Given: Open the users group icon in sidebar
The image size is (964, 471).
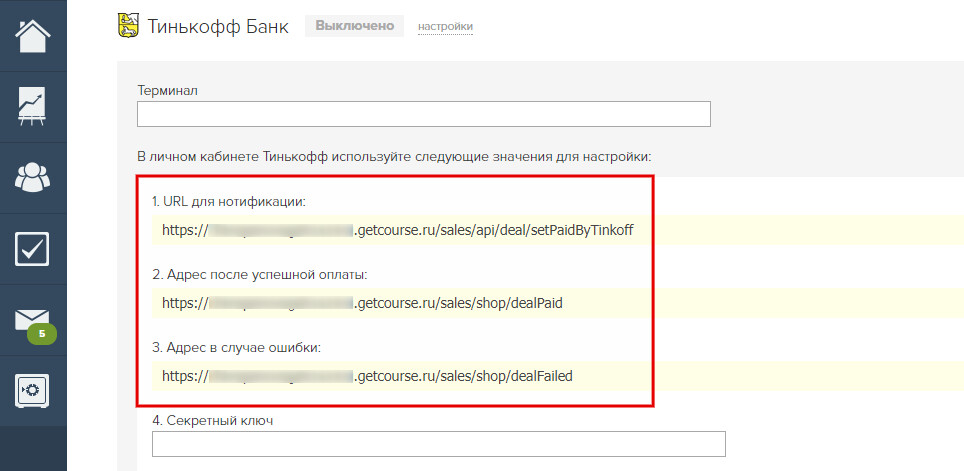Looking at the screenshot, I should coord(33,178).
